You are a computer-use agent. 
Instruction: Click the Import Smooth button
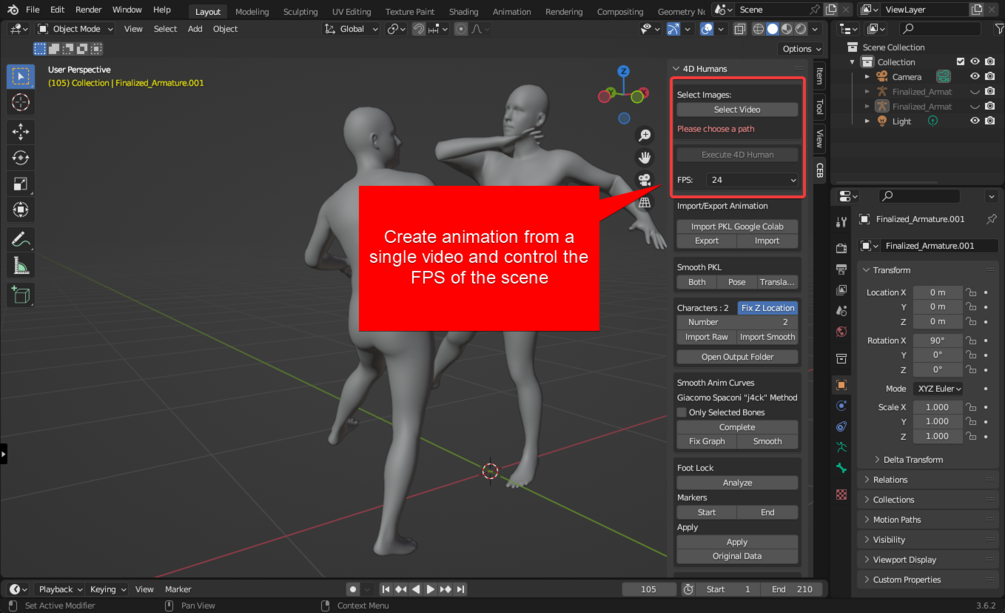click(767, 337)
